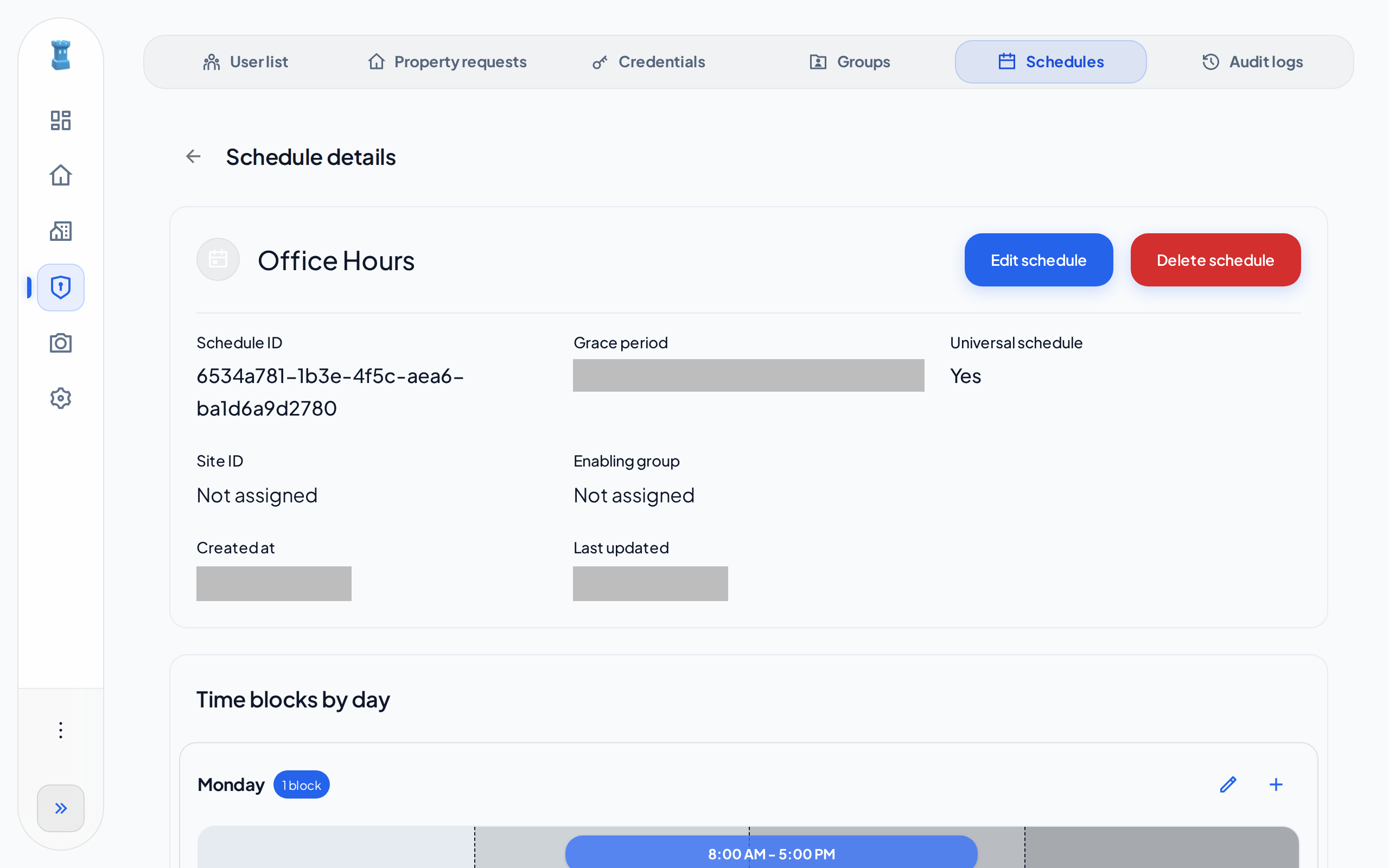Image resolution: width=1389 pixels, height=868 pixels.
Task: Click the Office Hours schedule title
Action: pos(336,260)
